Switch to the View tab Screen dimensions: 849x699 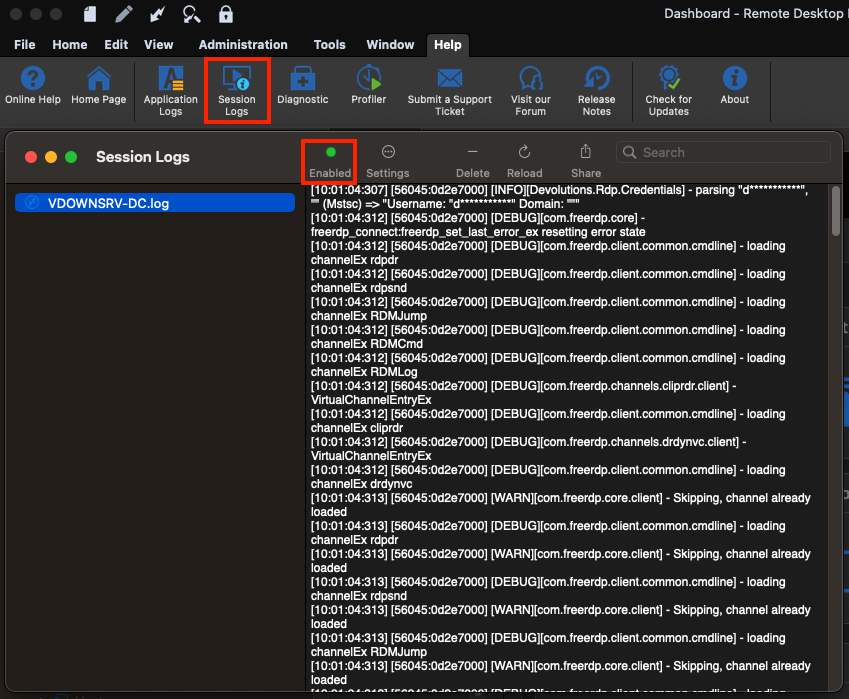(159, 45)
